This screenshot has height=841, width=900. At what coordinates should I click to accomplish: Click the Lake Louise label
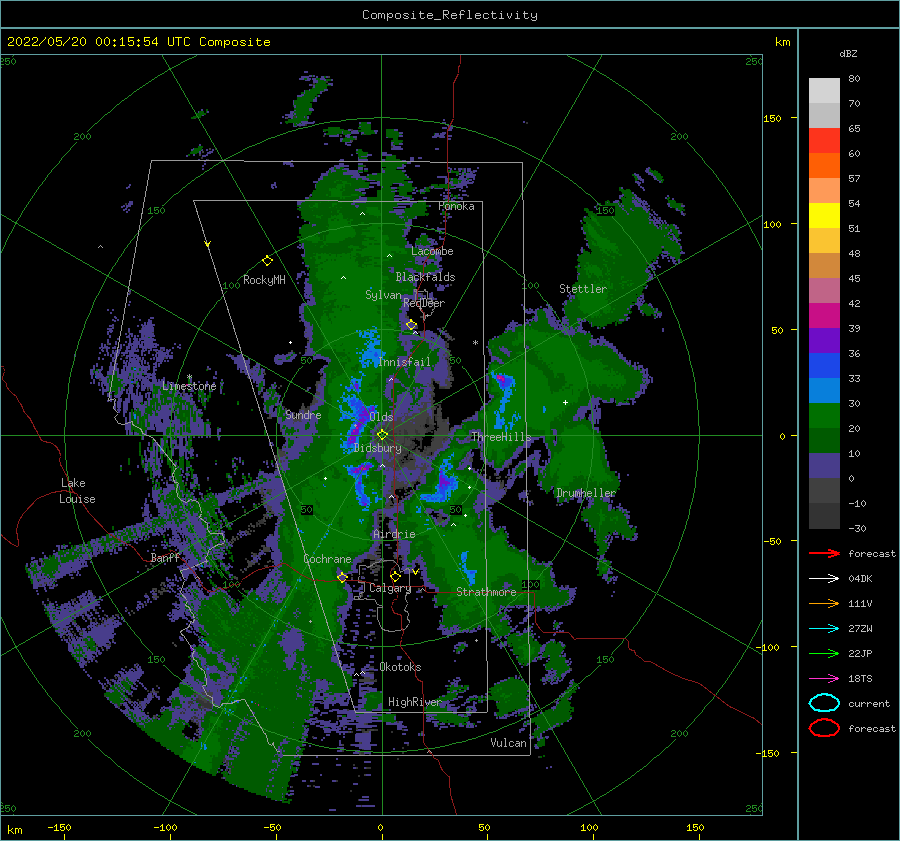77,491
